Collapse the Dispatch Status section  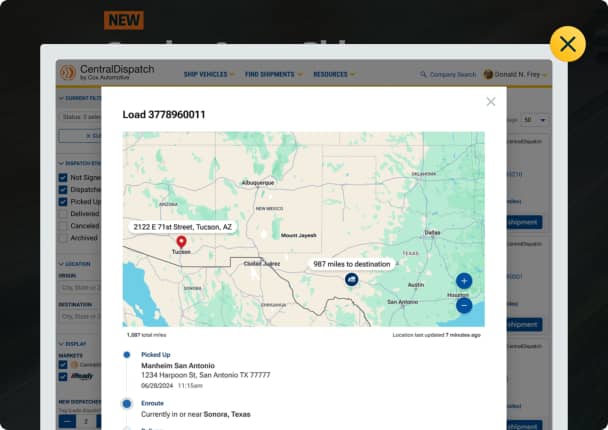tap(80, 163)
